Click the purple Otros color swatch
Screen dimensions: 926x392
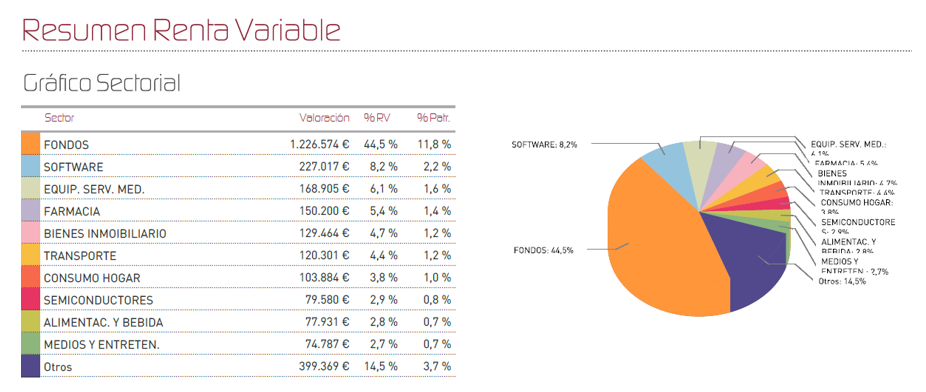(30, 367)
